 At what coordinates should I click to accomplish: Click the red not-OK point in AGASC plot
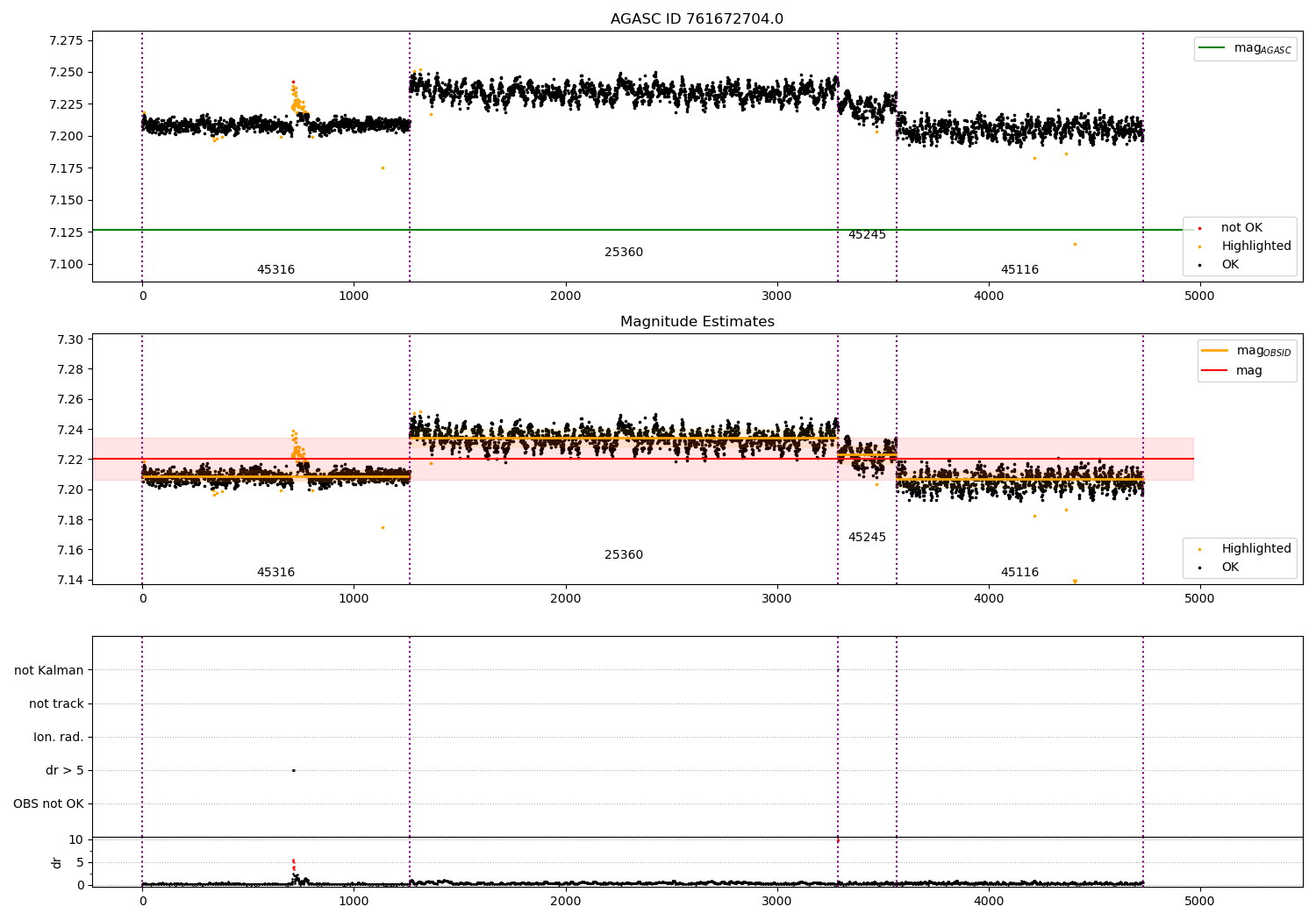click(293, 82)
